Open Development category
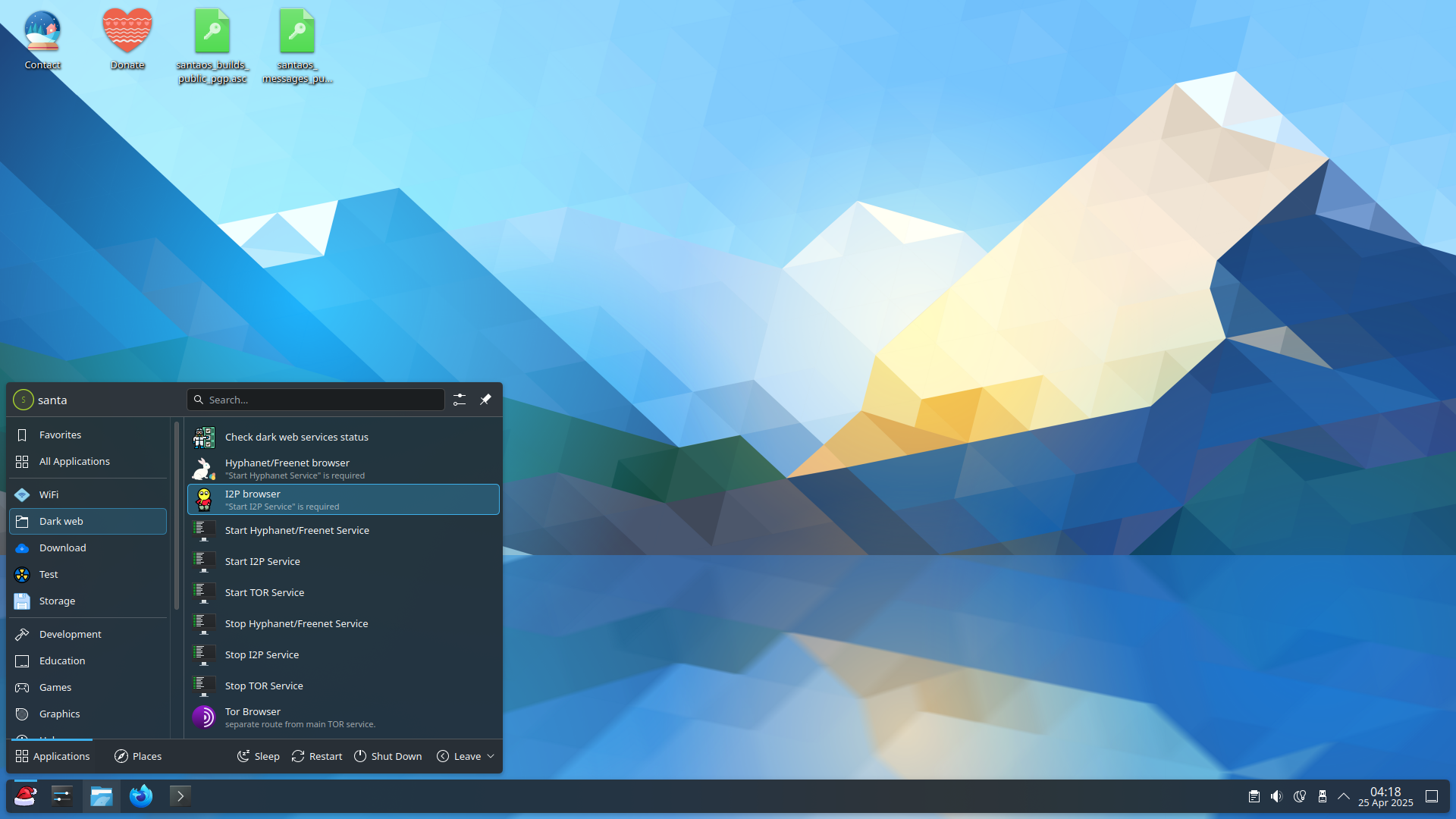 click(88, 634)
